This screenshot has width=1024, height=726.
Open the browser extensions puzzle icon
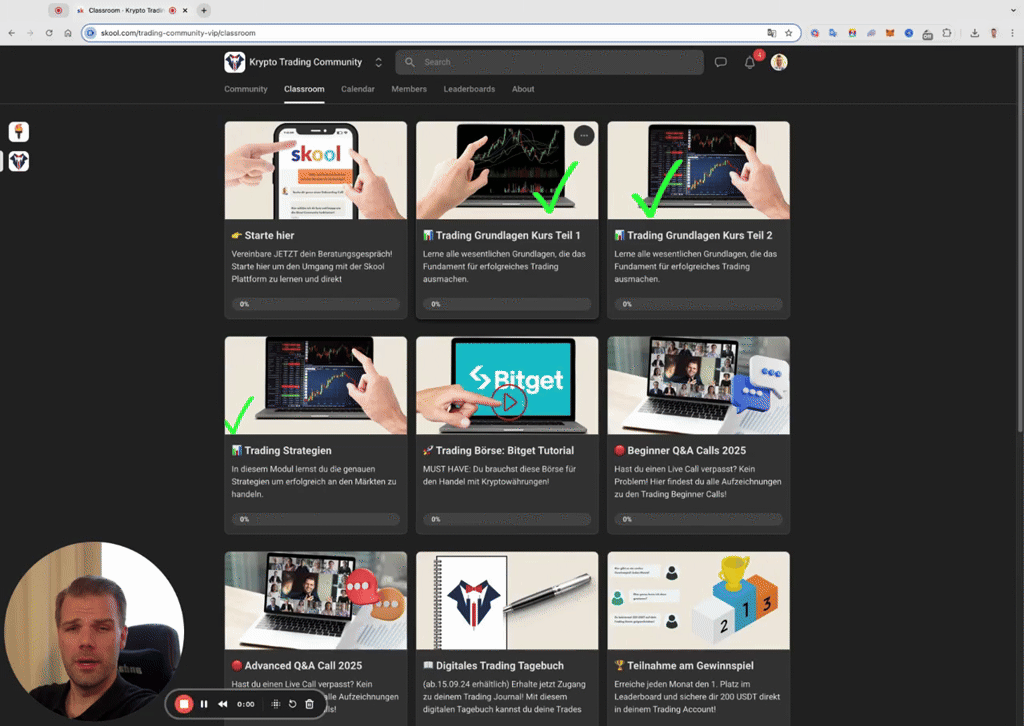(947, 33)
